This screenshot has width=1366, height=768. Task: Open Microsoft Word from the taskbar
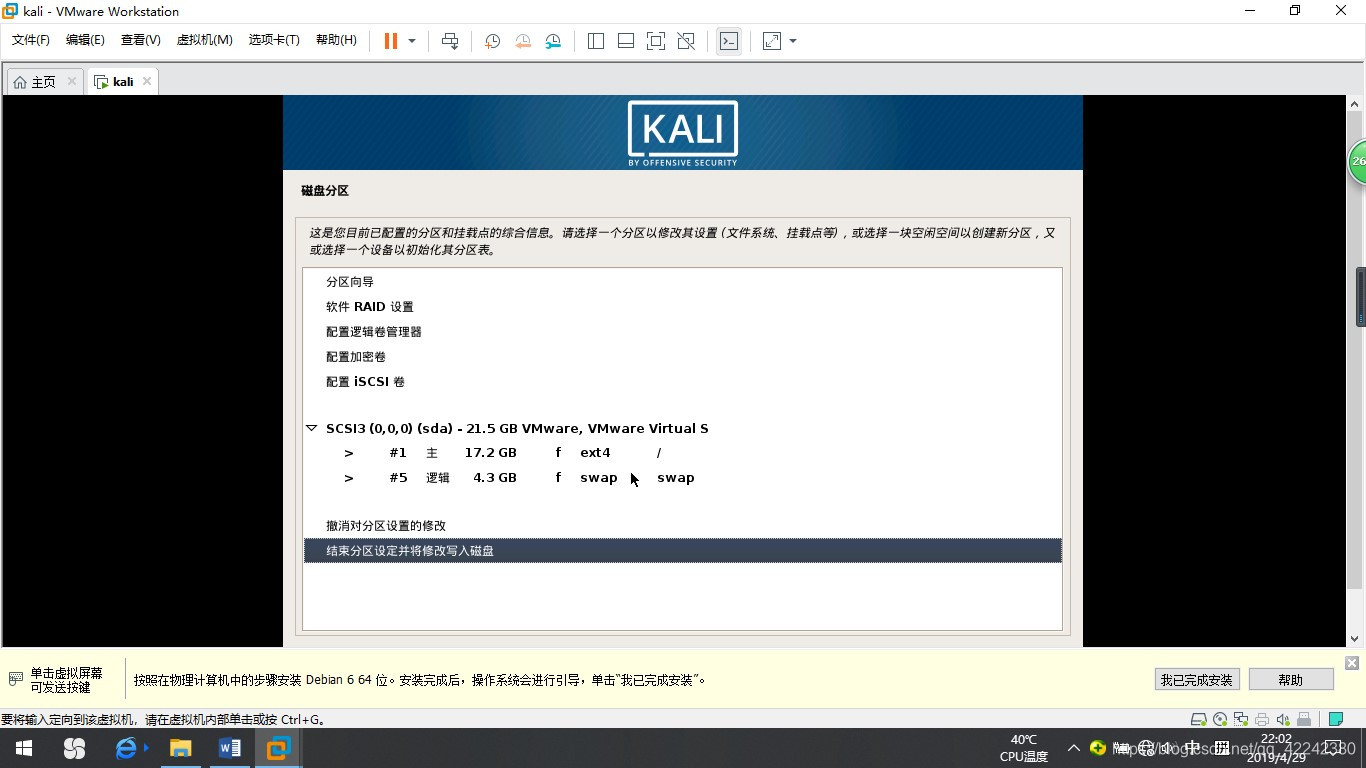tap(229, 748)
